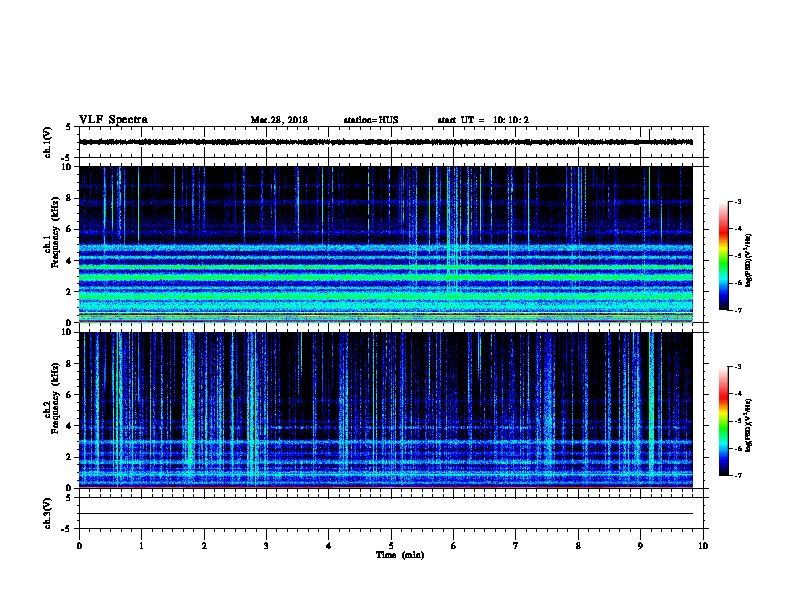Click time axis tick label "6"
792x612 pixels.
click(x=453, y=545)
